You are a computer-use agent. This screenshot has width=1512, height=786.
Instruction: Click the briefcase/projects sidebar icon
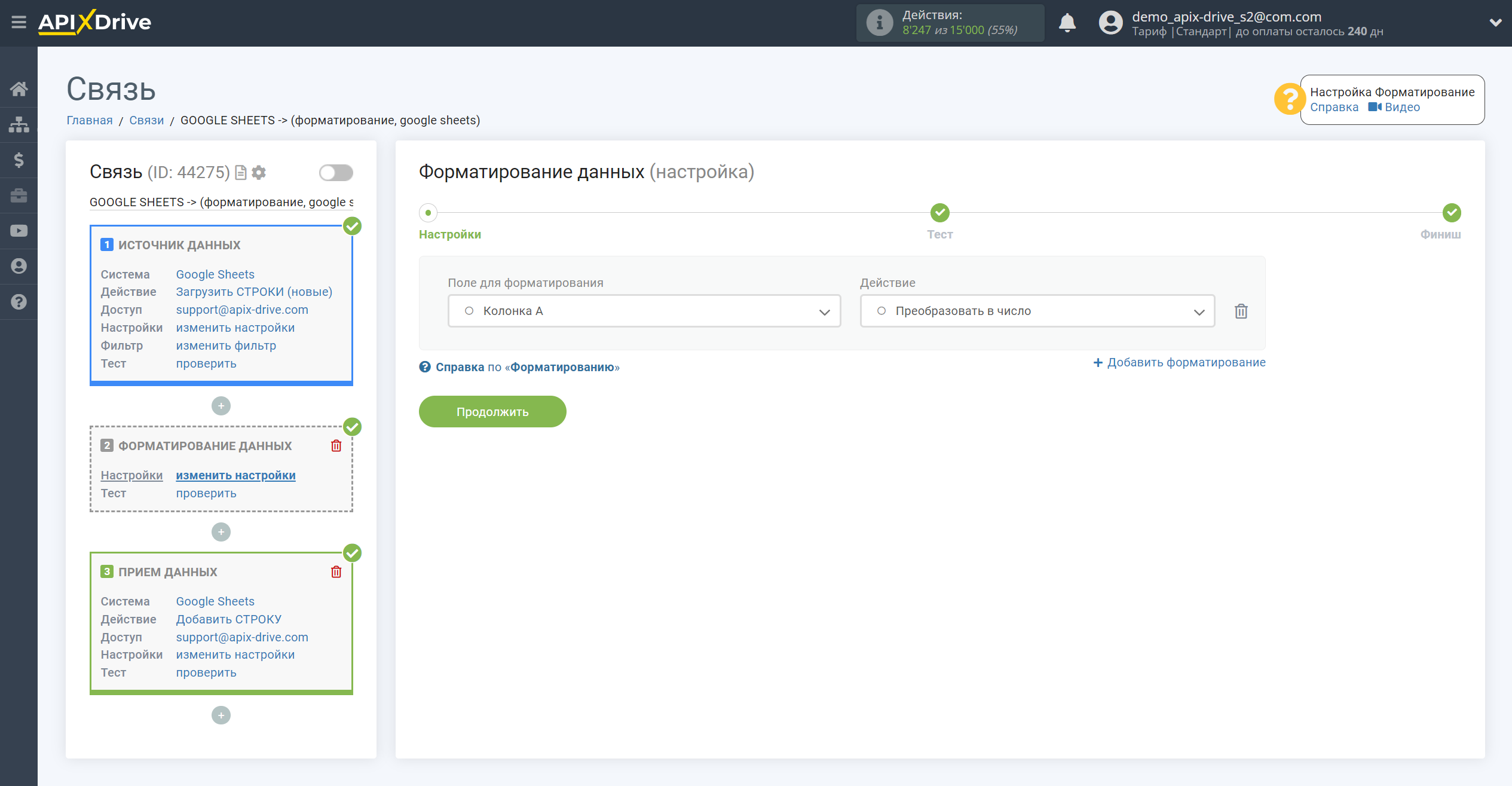(18, 194)
